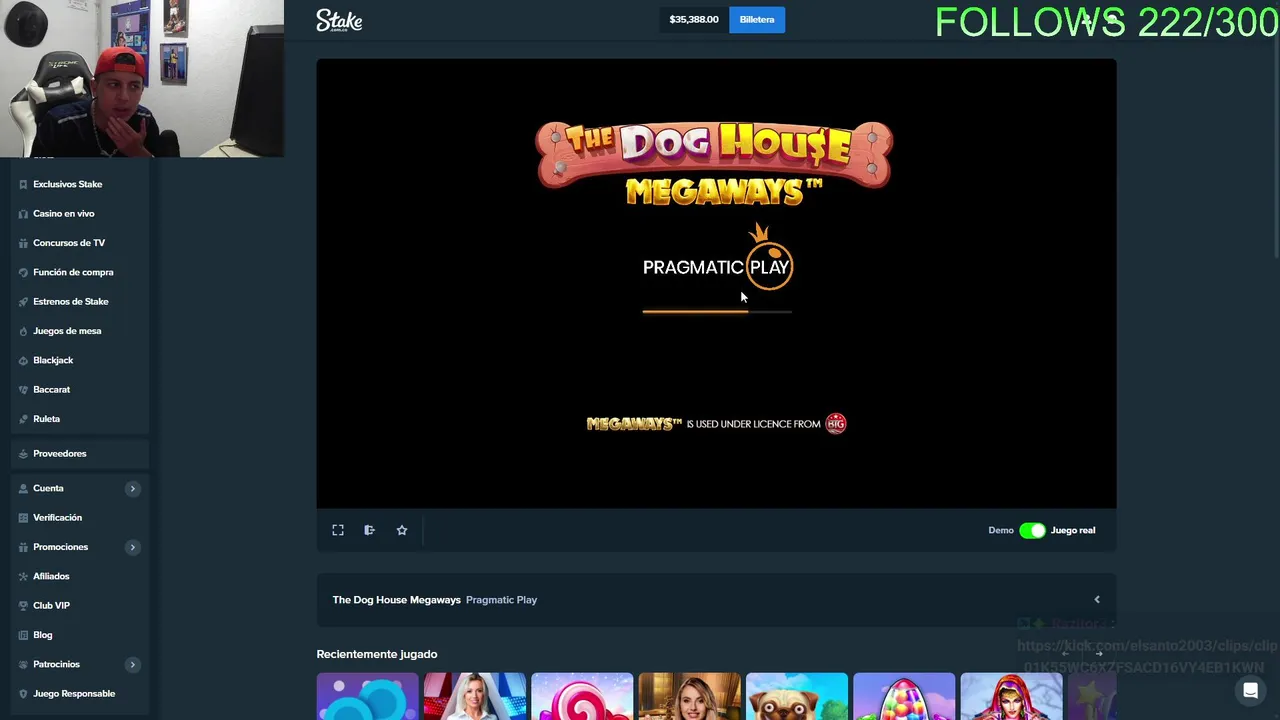The width and height of the screenshot is (1280, 720).
Task: Click Recientemente jugado heading
Action: tap(377, 654)
